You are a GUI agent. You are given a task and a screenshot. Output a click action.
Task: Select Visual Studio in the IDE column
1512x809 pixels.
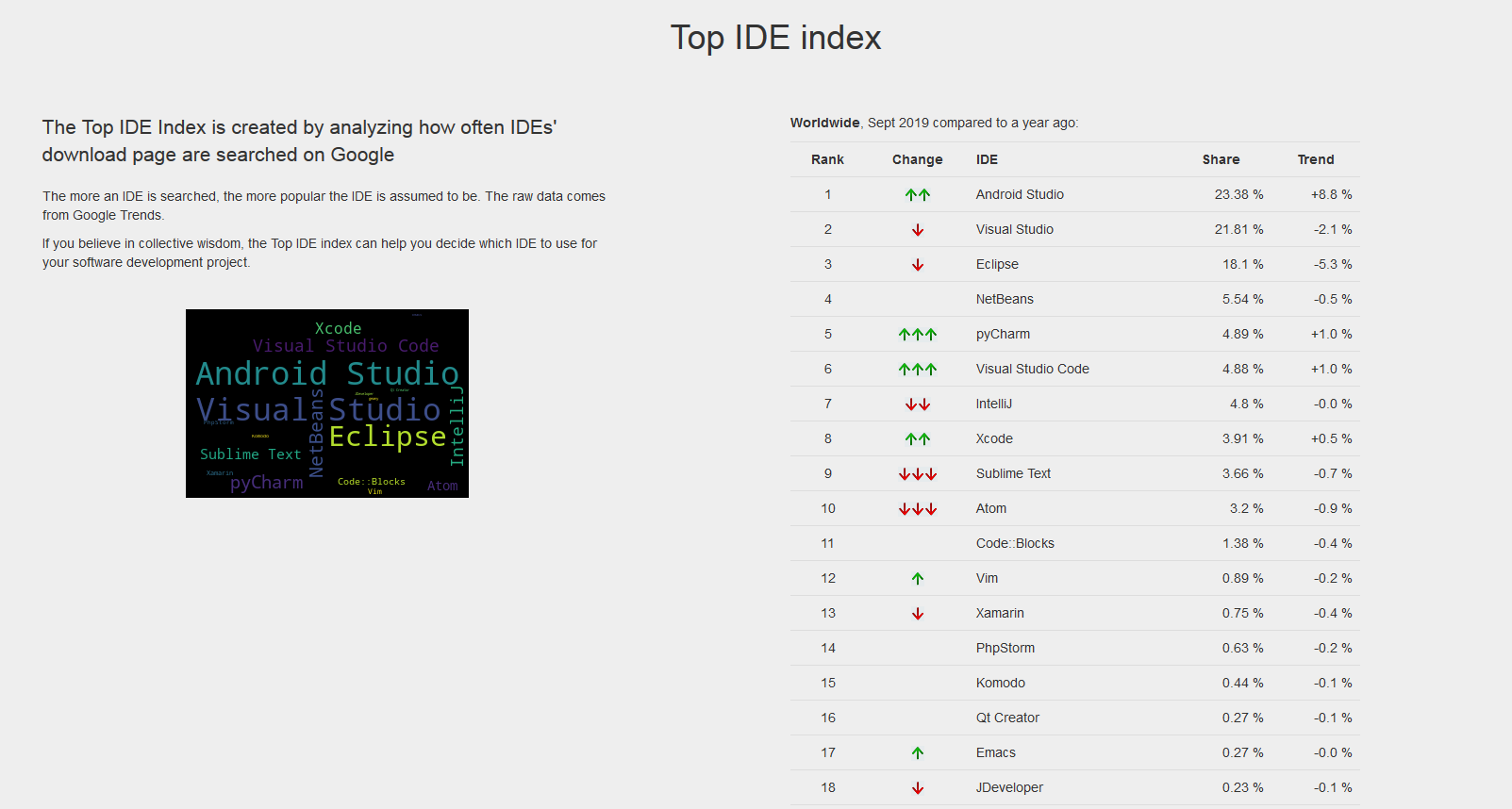click(1015, 229)
